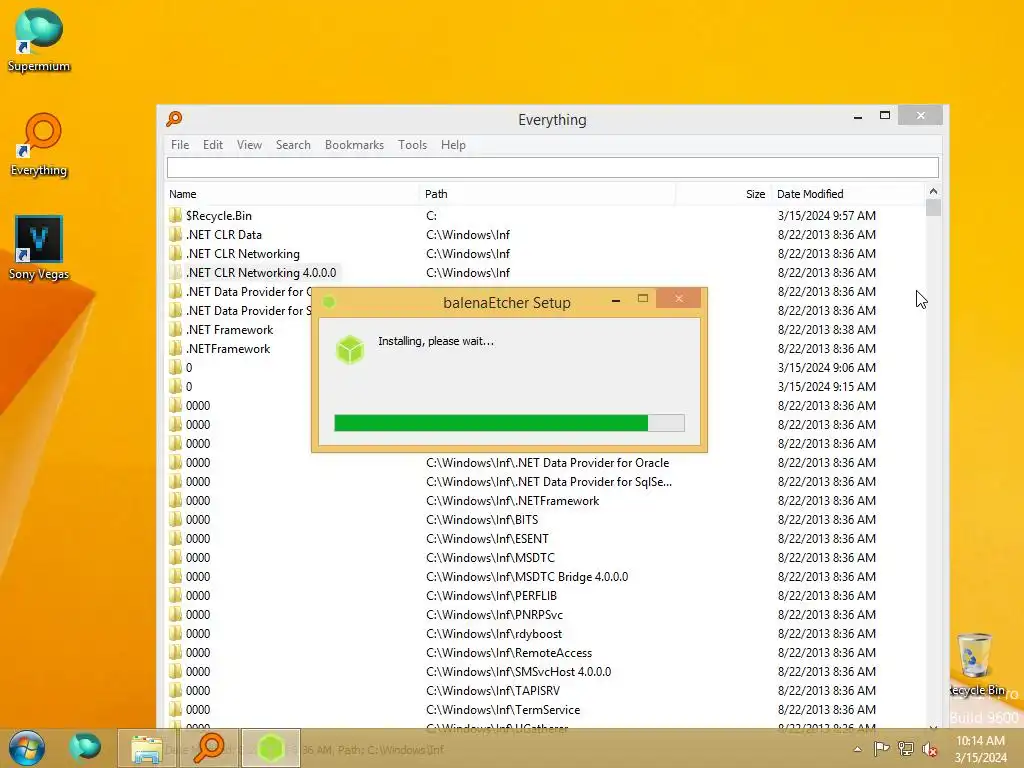Click path C:\Windows\Inf\PNRPSvc

pos(494,615)
